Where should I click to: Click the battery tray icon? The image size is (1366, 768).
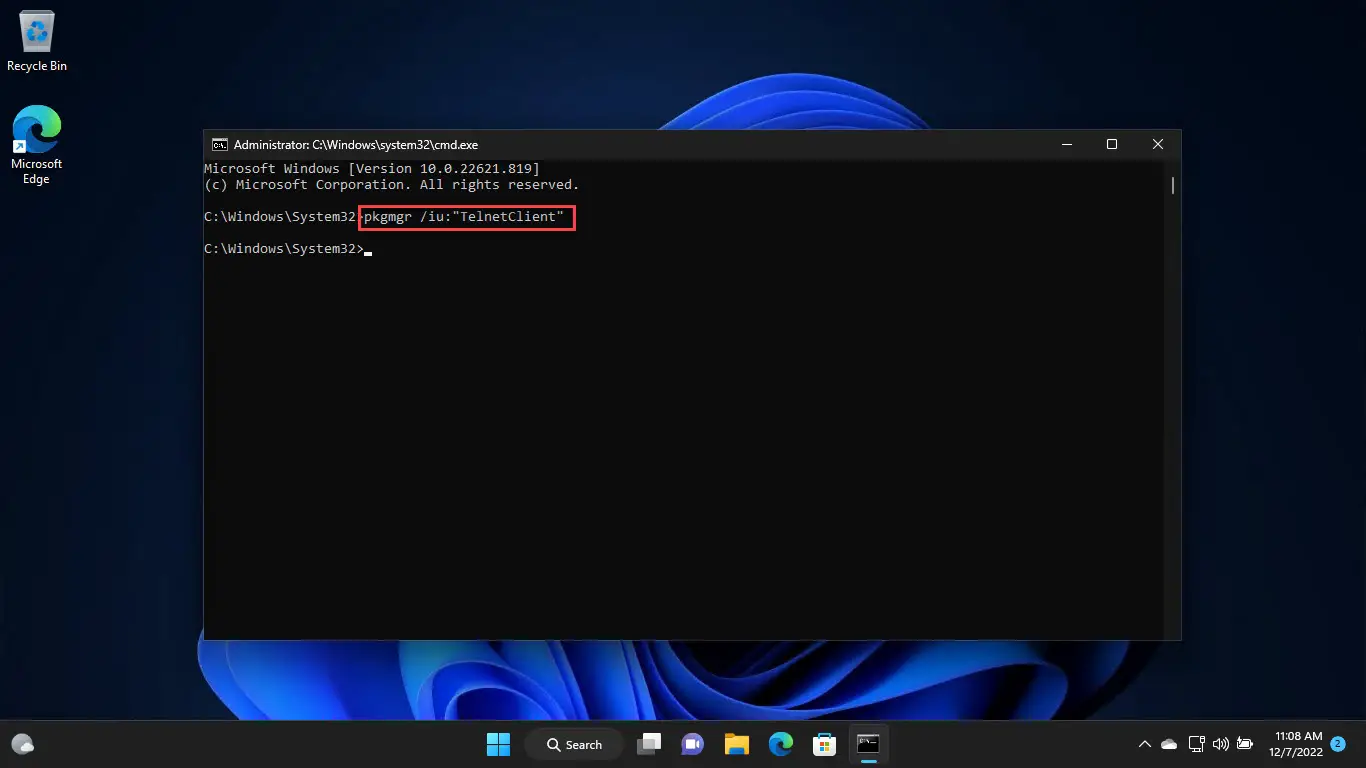(x=1245, y=744)
